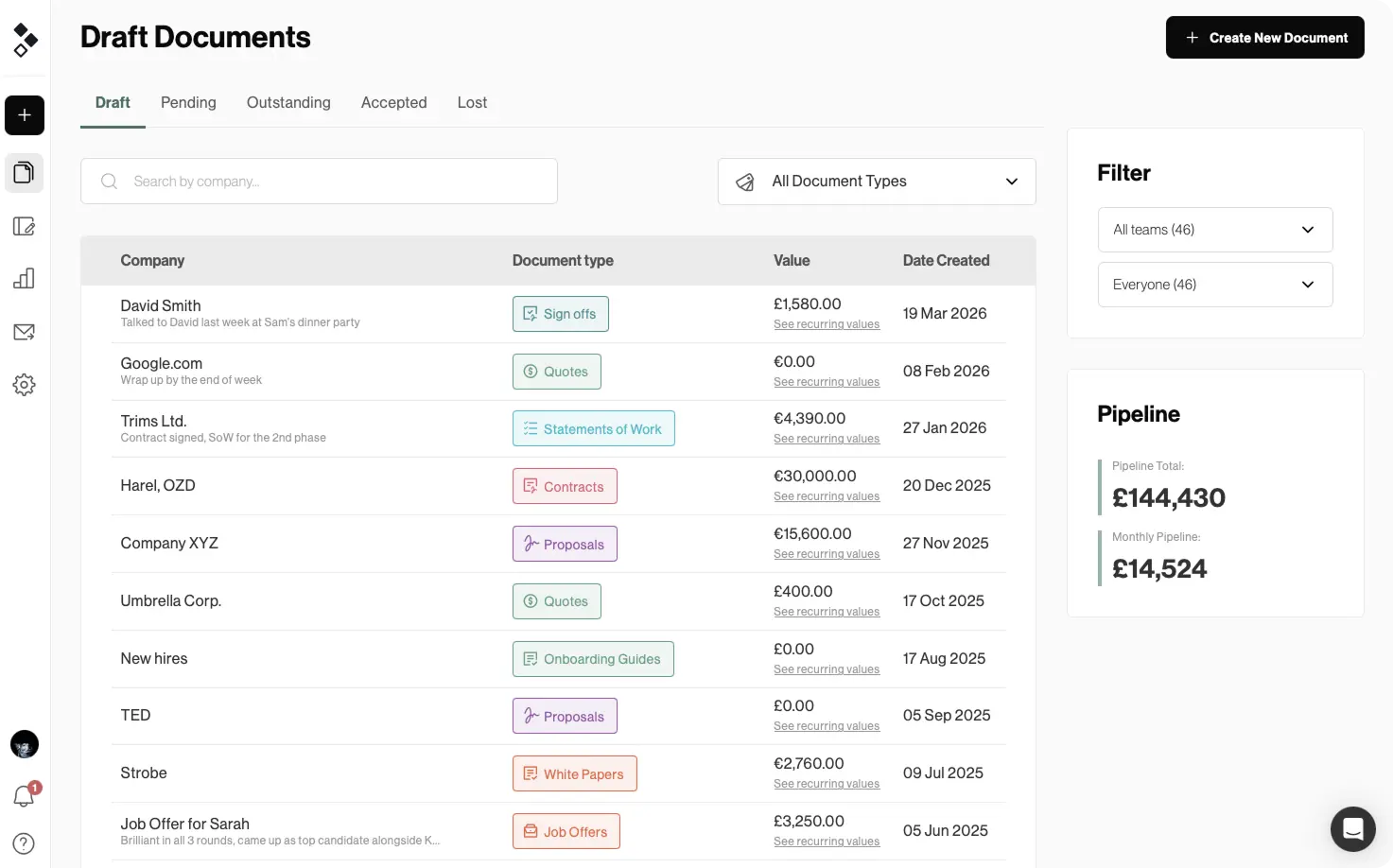Open the help question mark icon
The image size is (1393, 868).
tap(25, 843)
